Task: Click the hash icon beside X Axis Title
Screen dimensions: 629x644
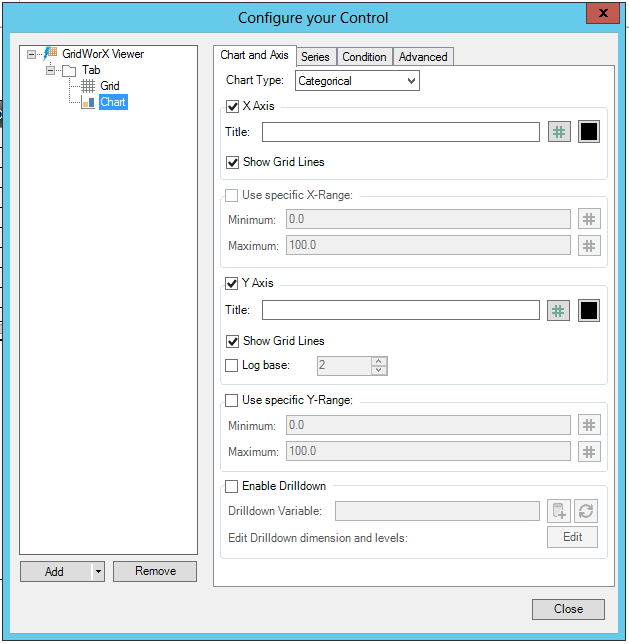Action: pyautogui.click(x=559, y=132)
